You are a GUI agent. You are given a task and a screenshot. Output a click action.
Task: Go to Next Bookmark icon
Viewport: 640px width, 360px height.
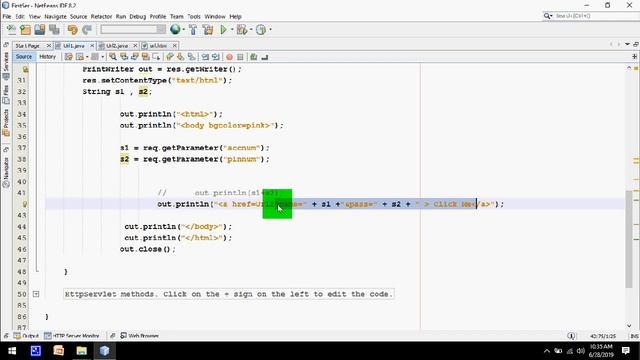(180, 57)
